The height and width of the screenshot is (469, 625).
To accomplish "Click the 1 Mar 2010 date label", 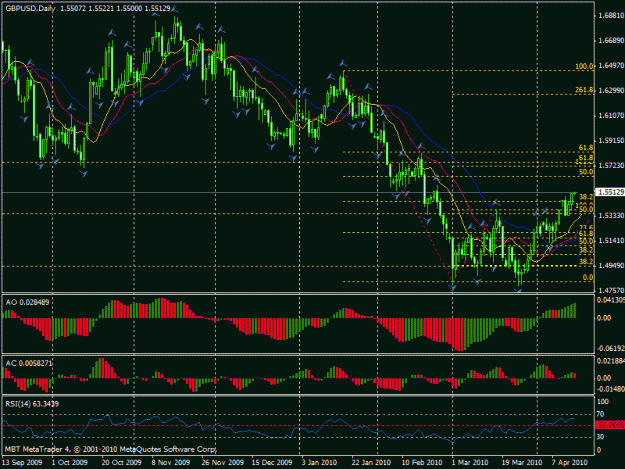I will [x=470, y=462].
